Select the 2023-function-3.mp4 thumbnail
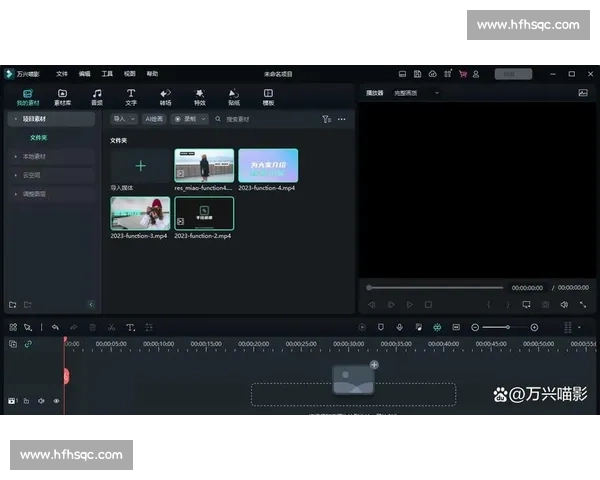 (x=140, y=213)
